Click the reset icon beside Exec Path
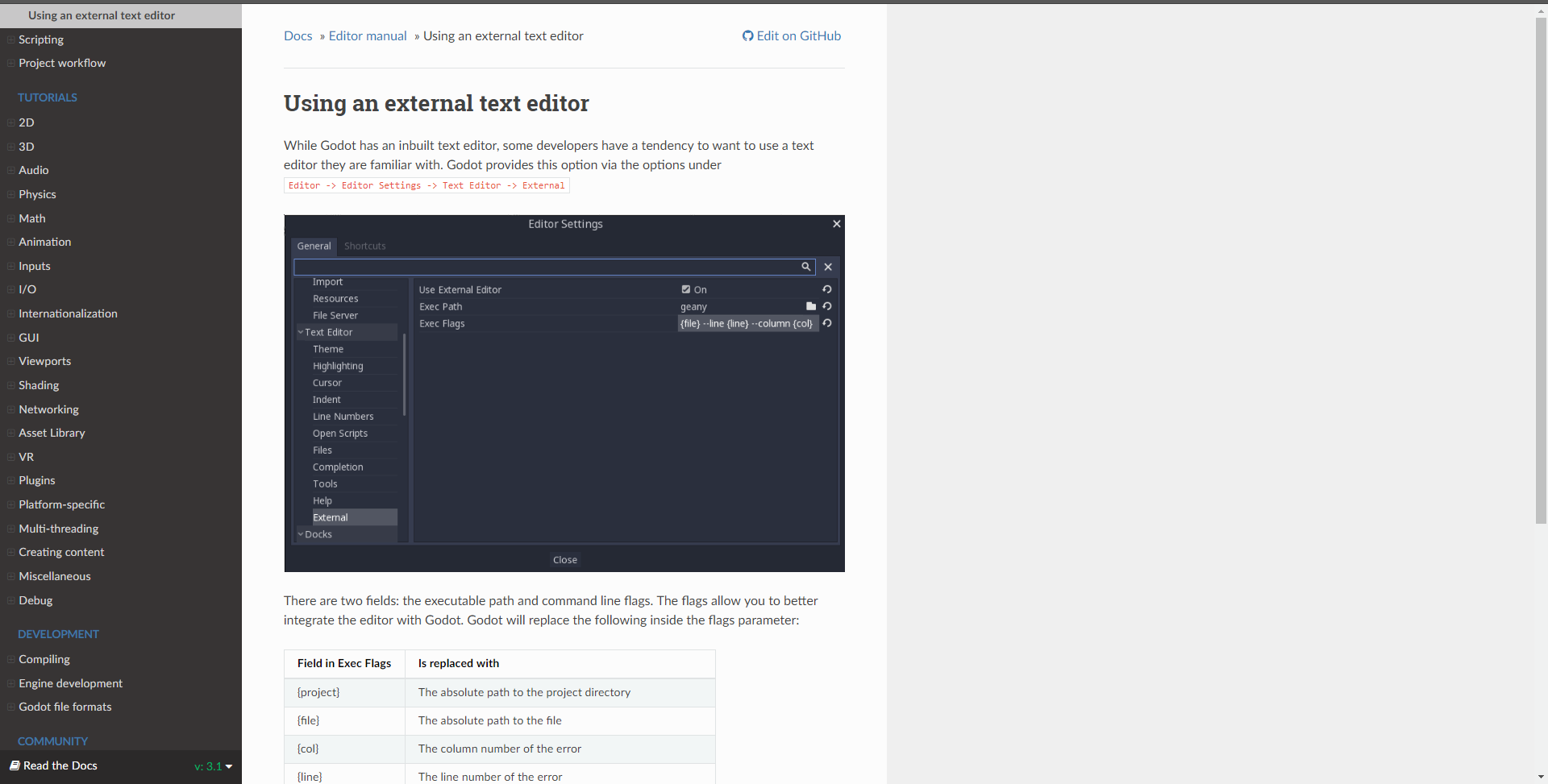This screenshot has height=784, width=1548. 827,306
